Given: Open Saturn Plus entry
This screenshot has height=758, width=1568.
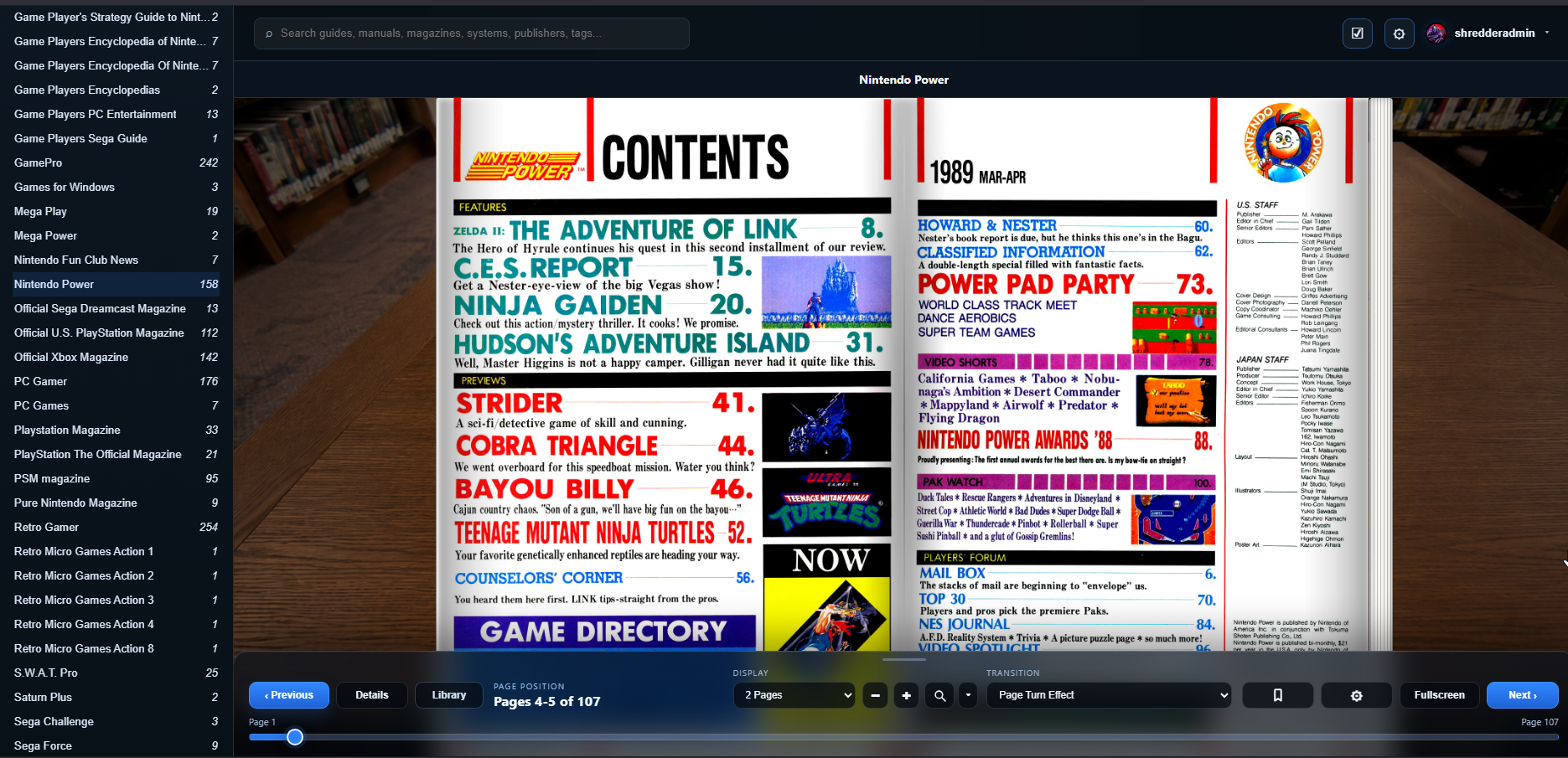Looking at the screenshot, I should [116, 697].
